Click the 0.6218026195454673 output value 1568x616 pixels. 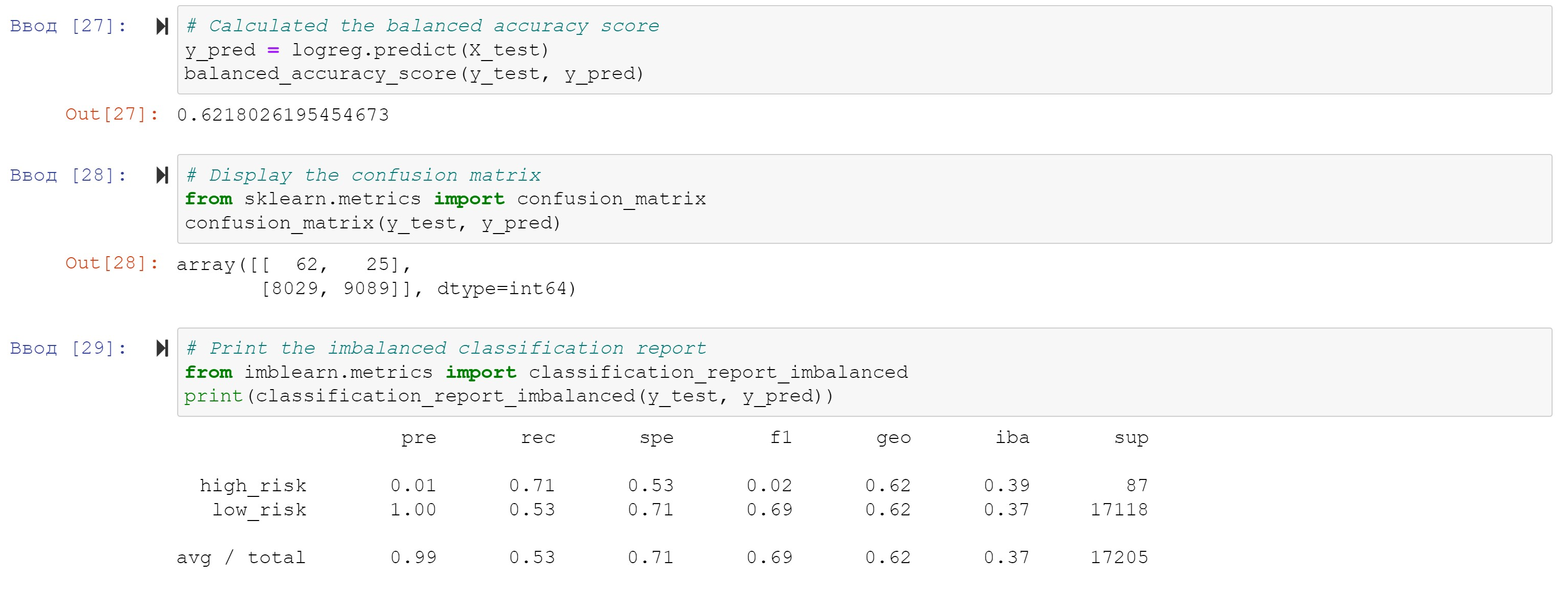[x=283, y=114]
